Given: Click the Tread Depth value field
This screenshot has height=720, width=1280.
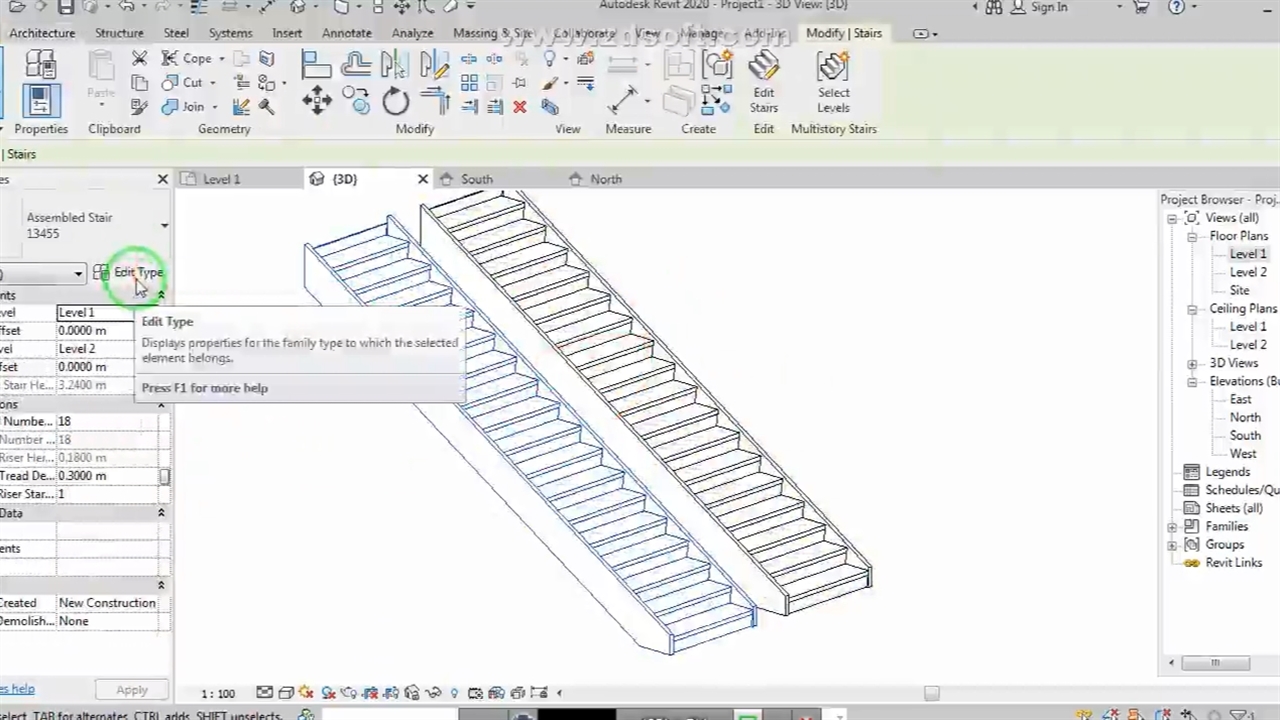Looking at the screenshot, I should pos(96,476).
